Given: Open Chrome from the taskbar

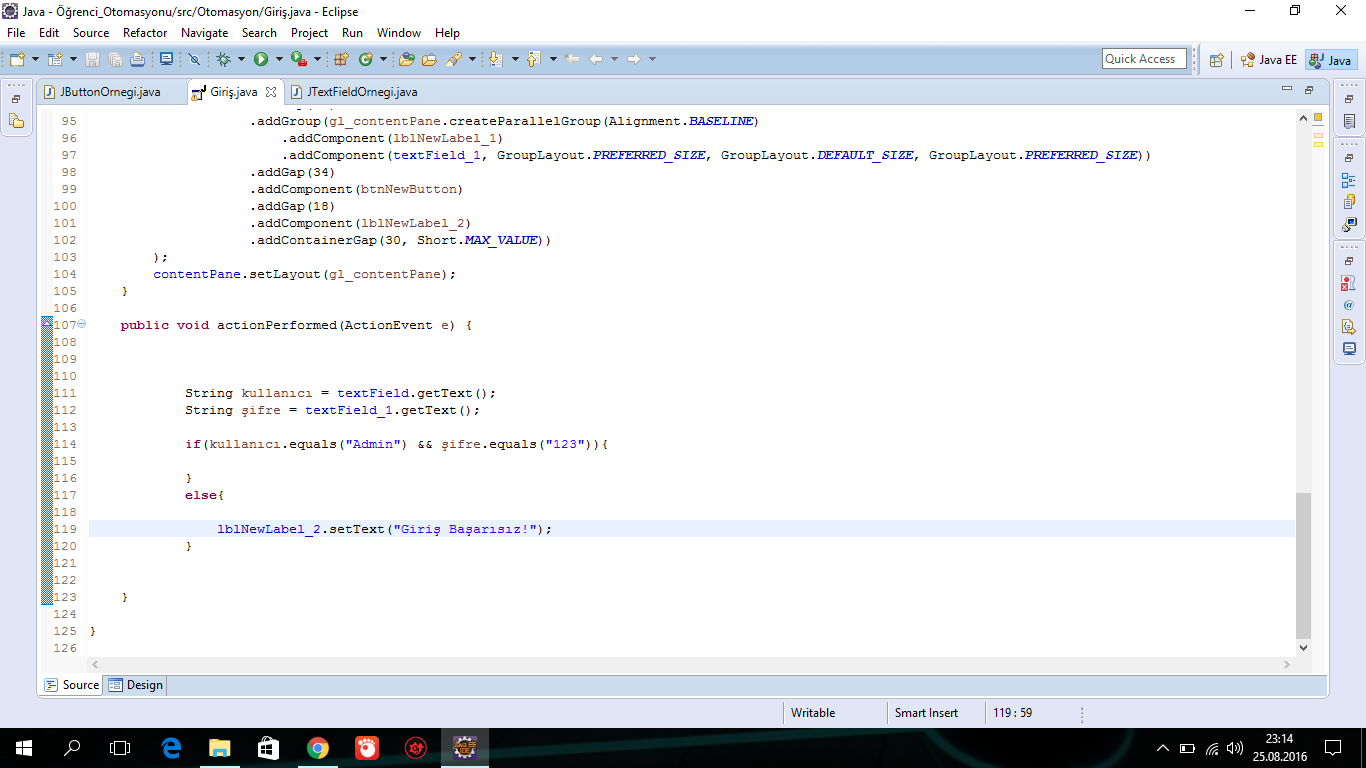Looking at the screenshot, I should (x=318, y=747).
